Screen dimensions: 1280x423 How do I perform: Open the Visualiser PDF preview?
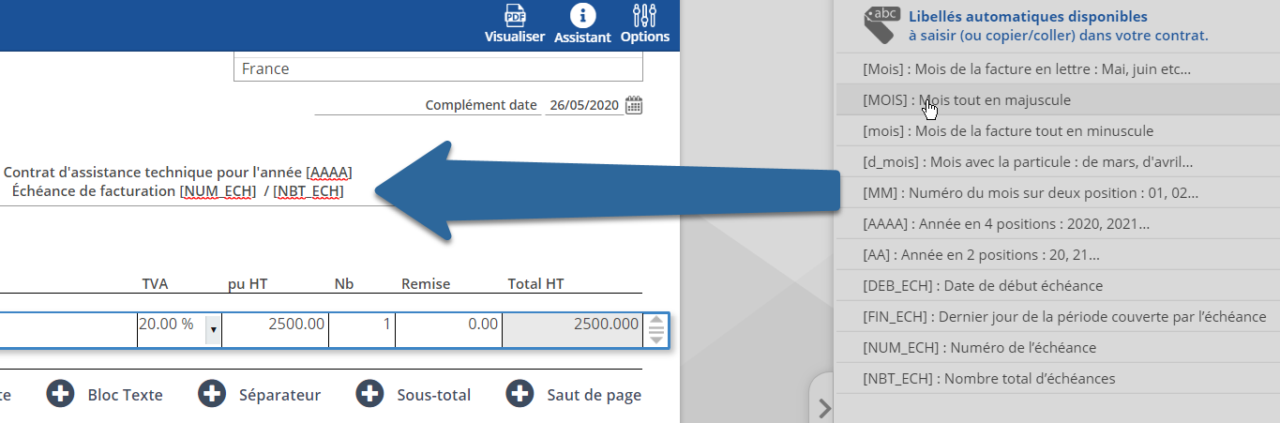pyautogui.click(x=515, y=23)
